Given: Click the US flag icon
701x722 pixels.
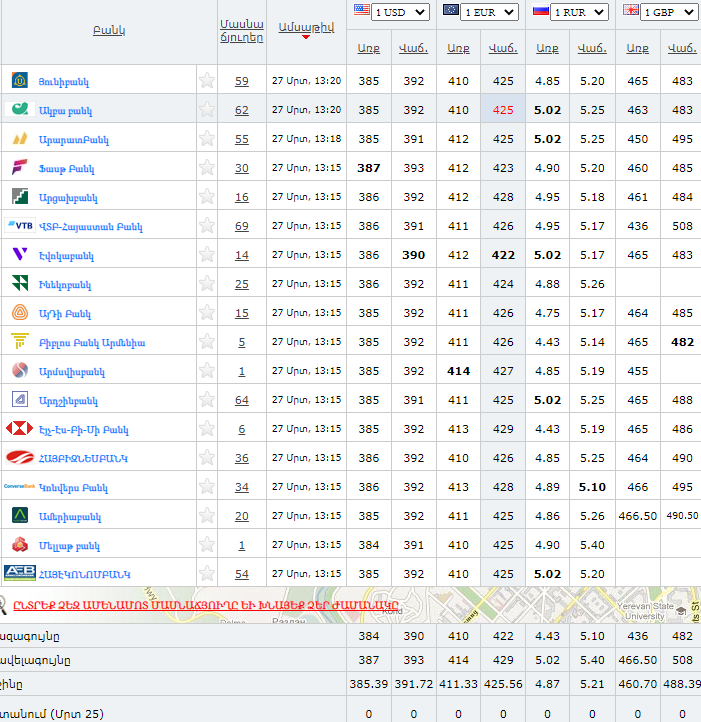Looking at the screenshot, I should (x=362, y=10).
